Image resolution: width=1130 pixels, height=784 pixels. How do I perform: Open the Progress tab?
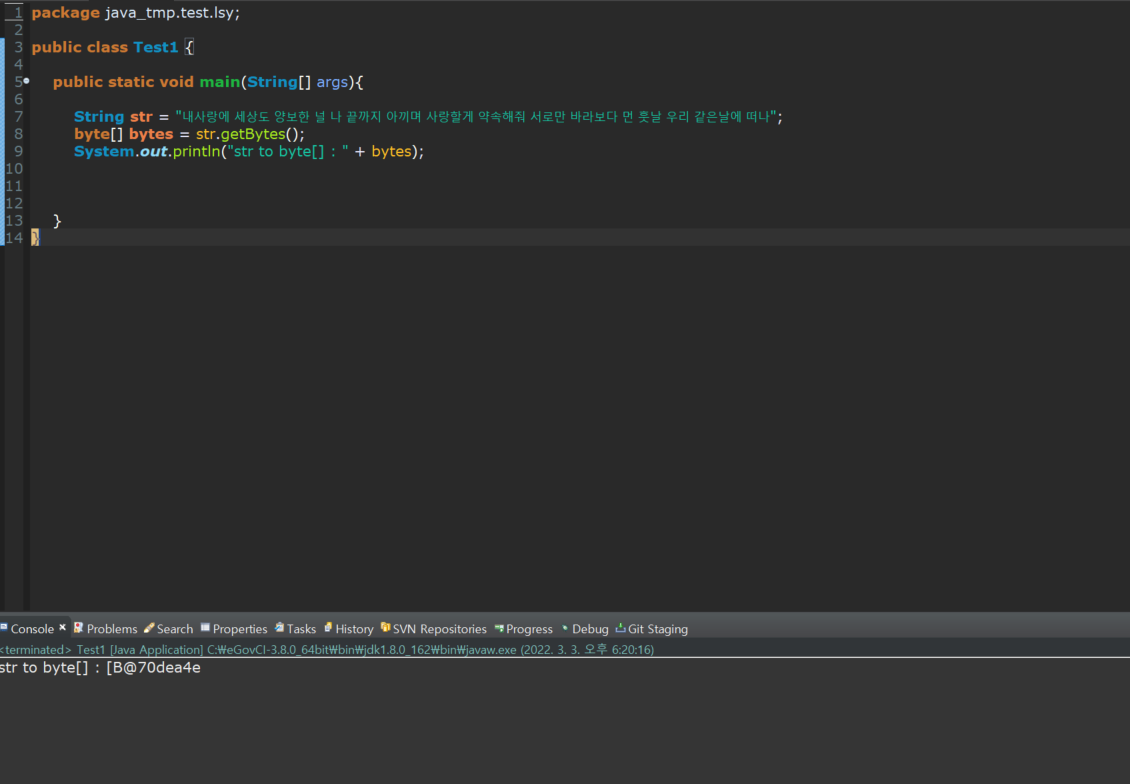point(523,628)
